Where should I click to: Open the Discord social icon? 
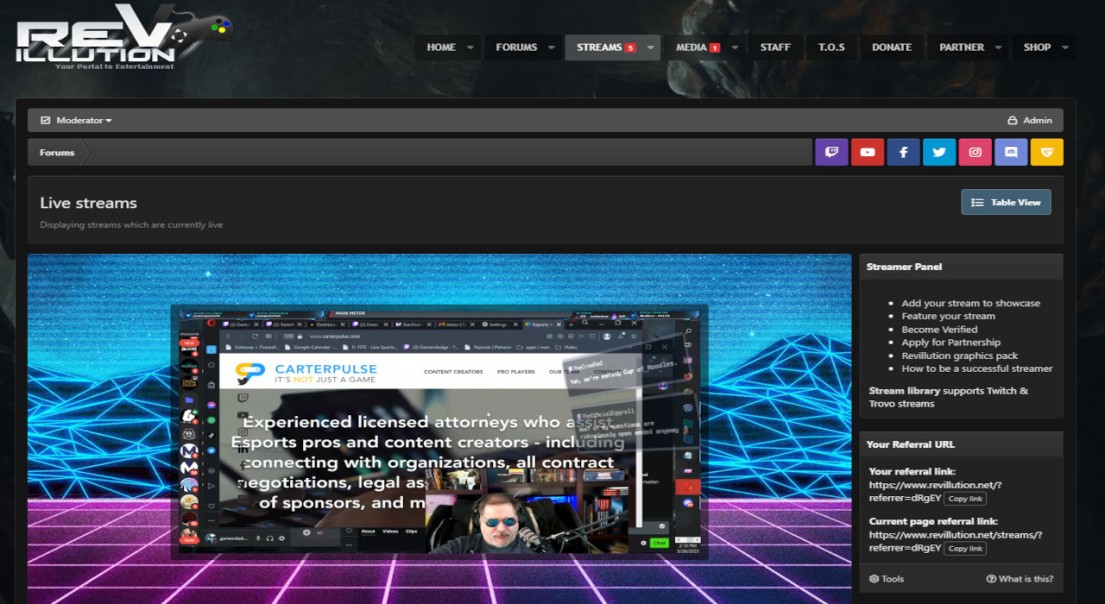click(1011, 152)
